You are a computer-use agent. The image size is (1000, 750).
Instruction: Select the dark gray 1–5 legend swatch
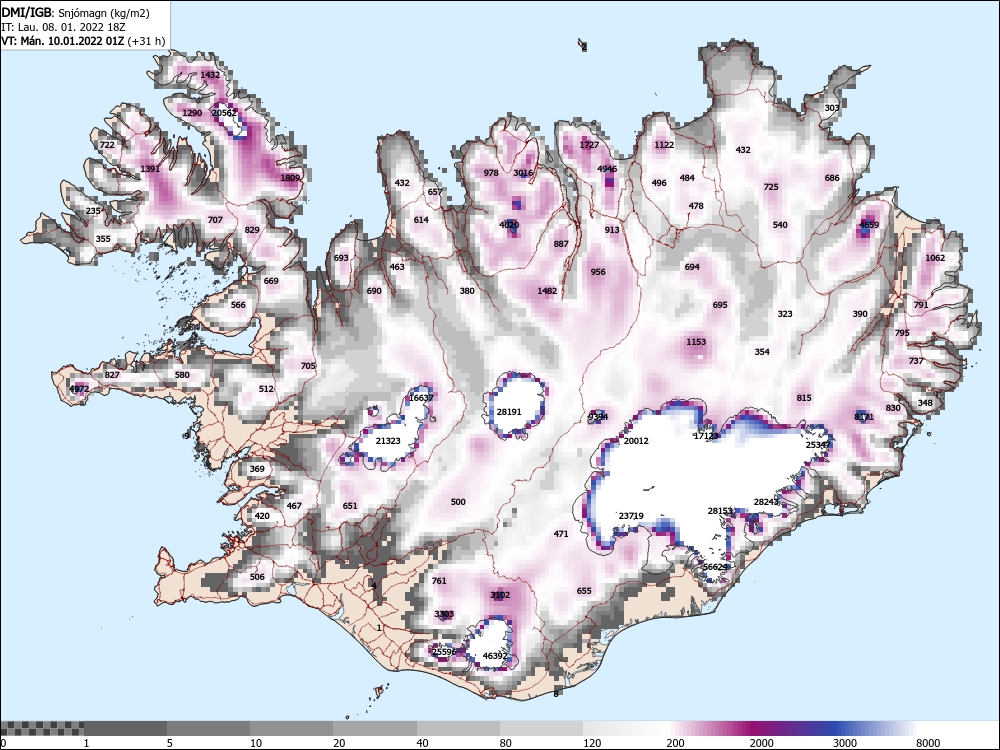click(125, 728)
